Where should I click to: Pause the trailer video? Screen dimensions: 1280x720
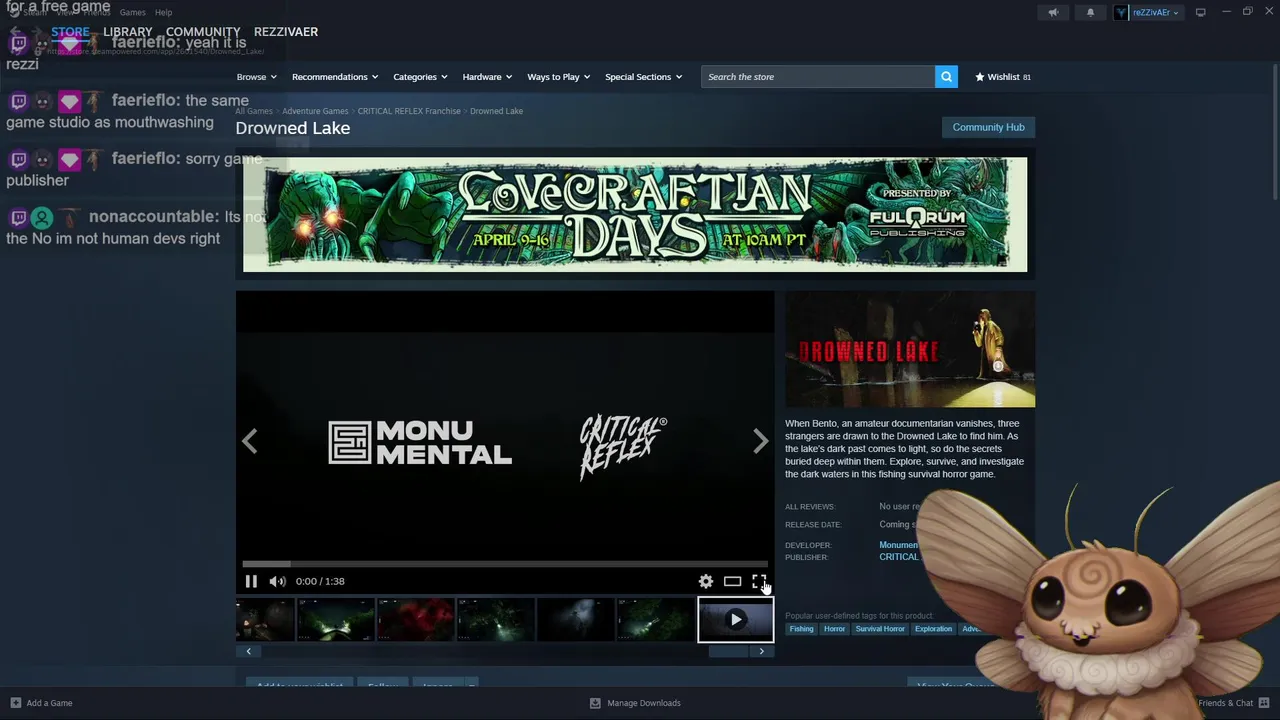click(251, 581)
